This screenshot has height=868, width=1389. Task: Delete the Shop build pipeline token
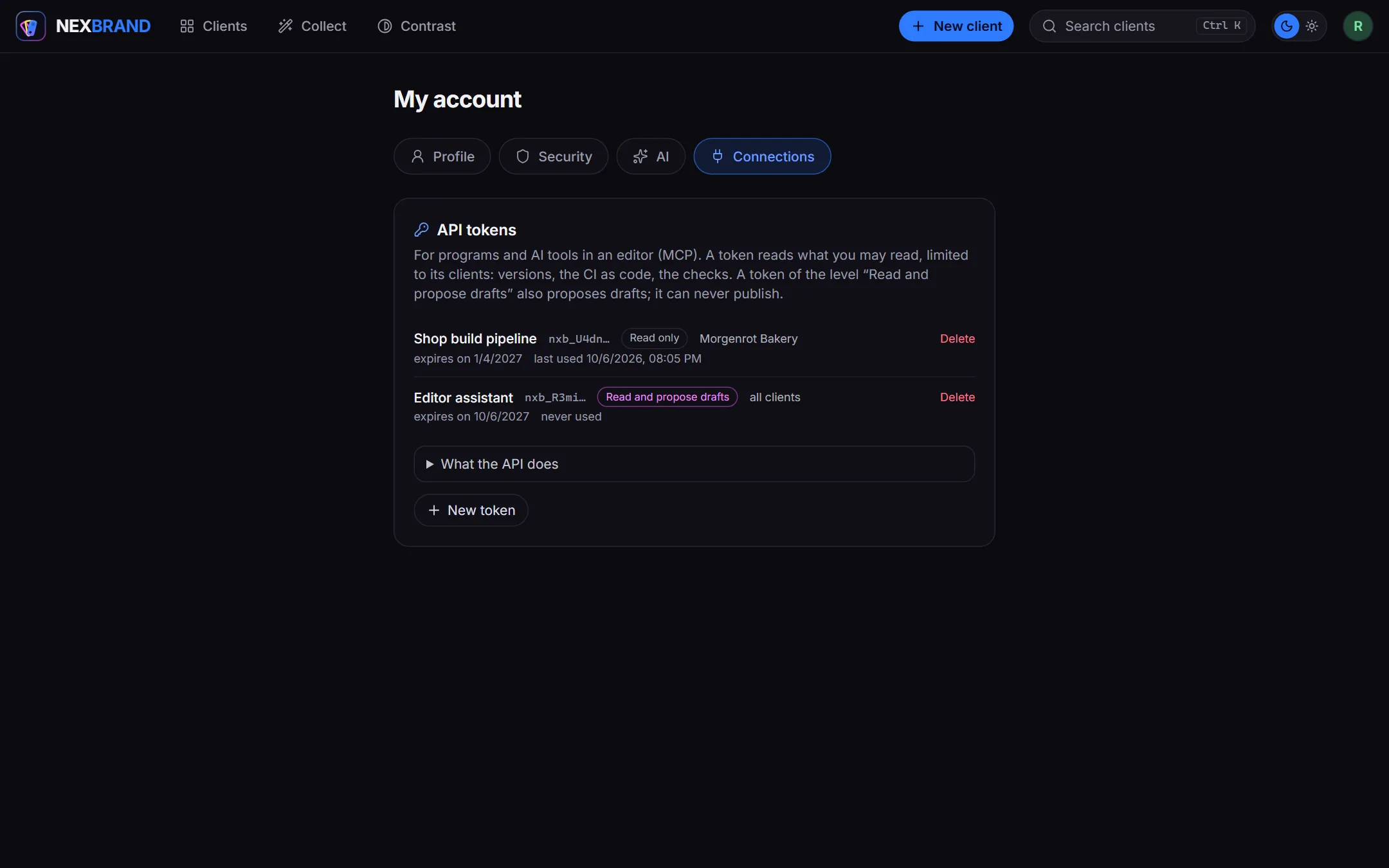[957, 339]
